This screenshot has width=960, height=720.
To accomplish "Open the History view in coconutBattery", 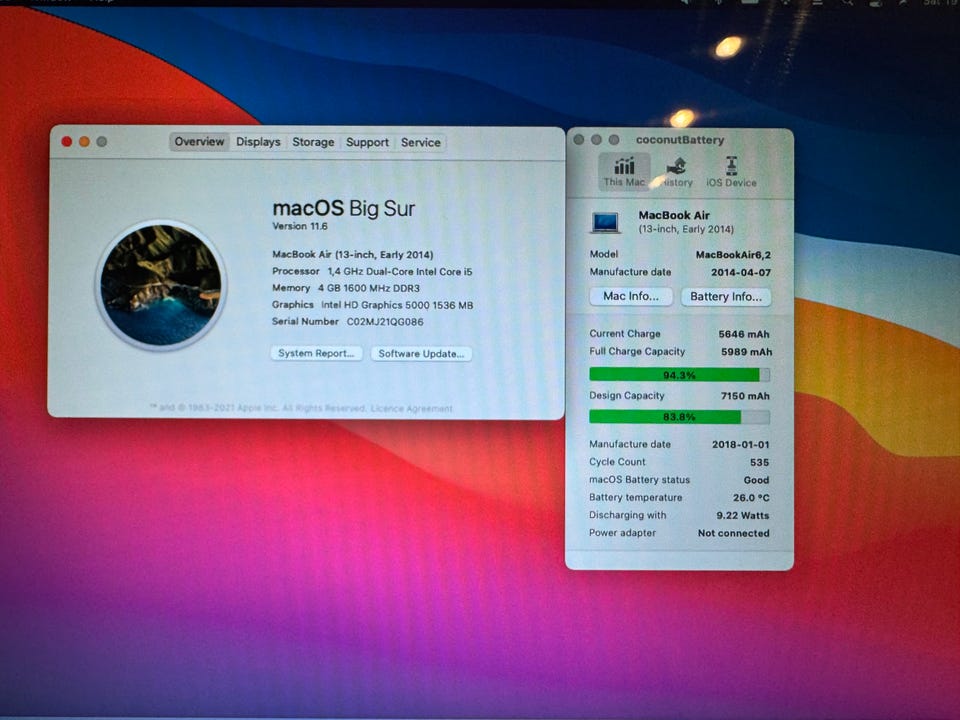I will click(x=677, y=172).
